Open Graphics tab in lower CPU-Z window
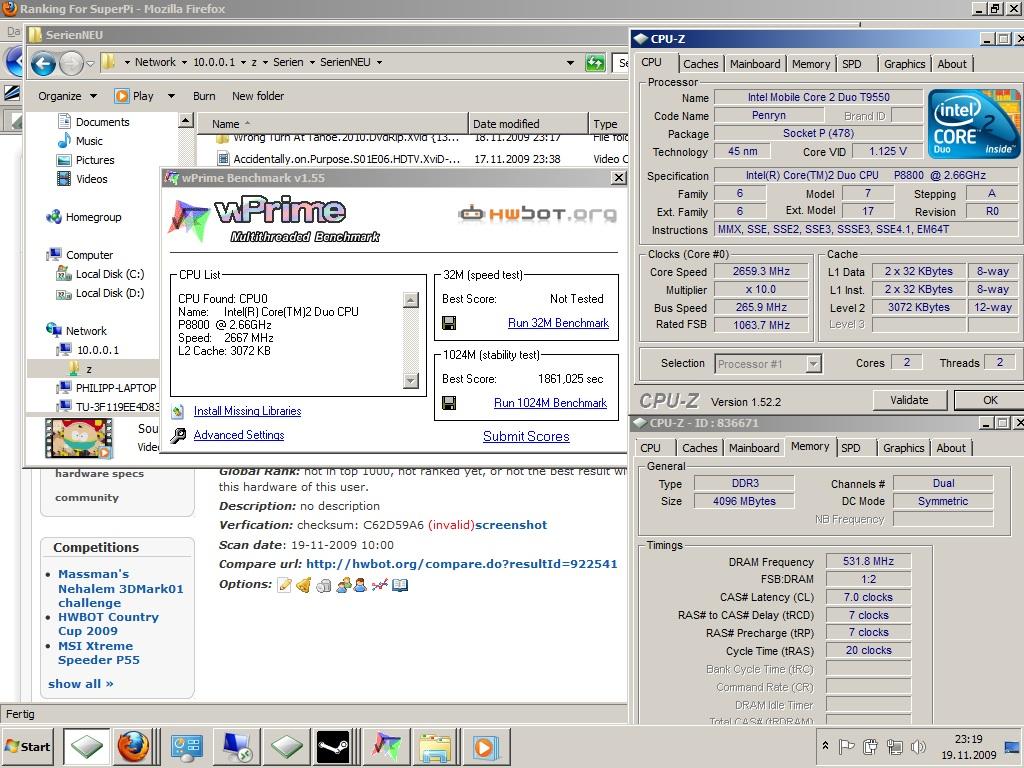This screenshot has width=1024, height=768. 903,448
